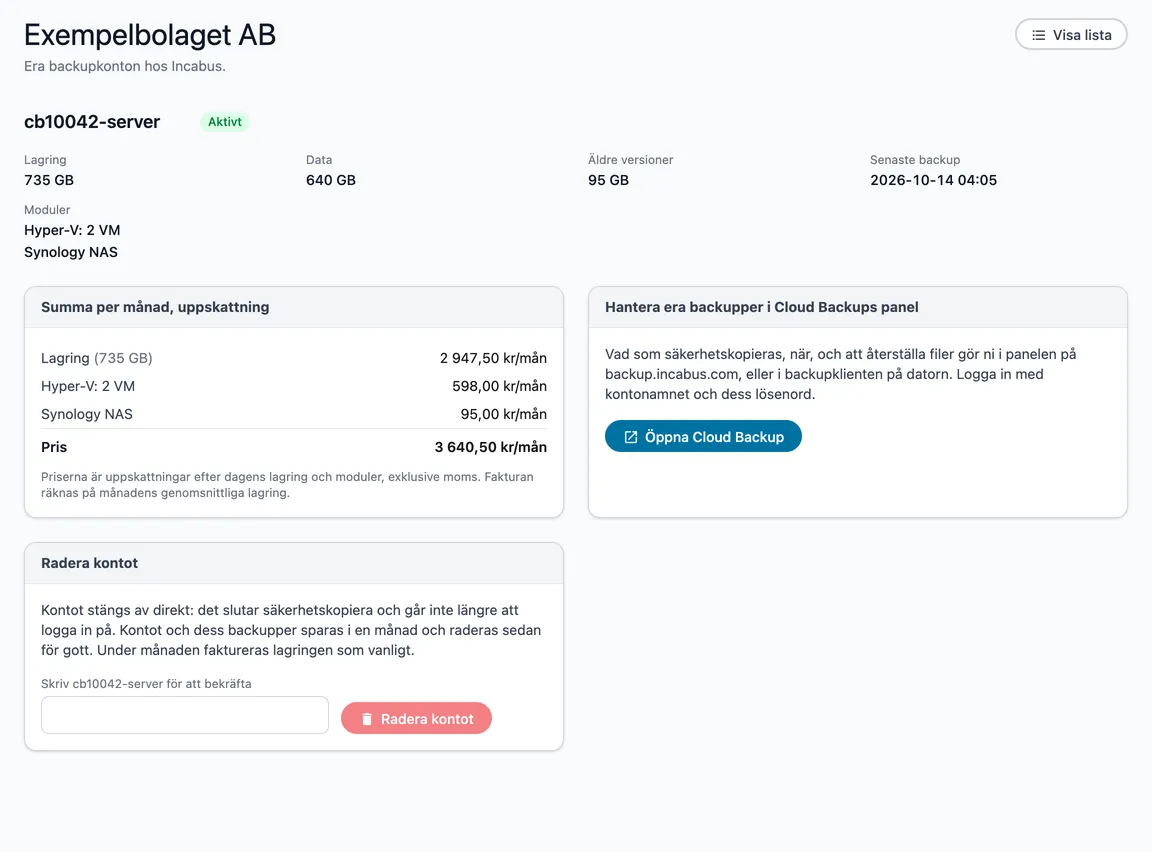Click the Exempelbolaget AB heading
The width and height of the screenshot is (1152, 852).
pos(150,35)
